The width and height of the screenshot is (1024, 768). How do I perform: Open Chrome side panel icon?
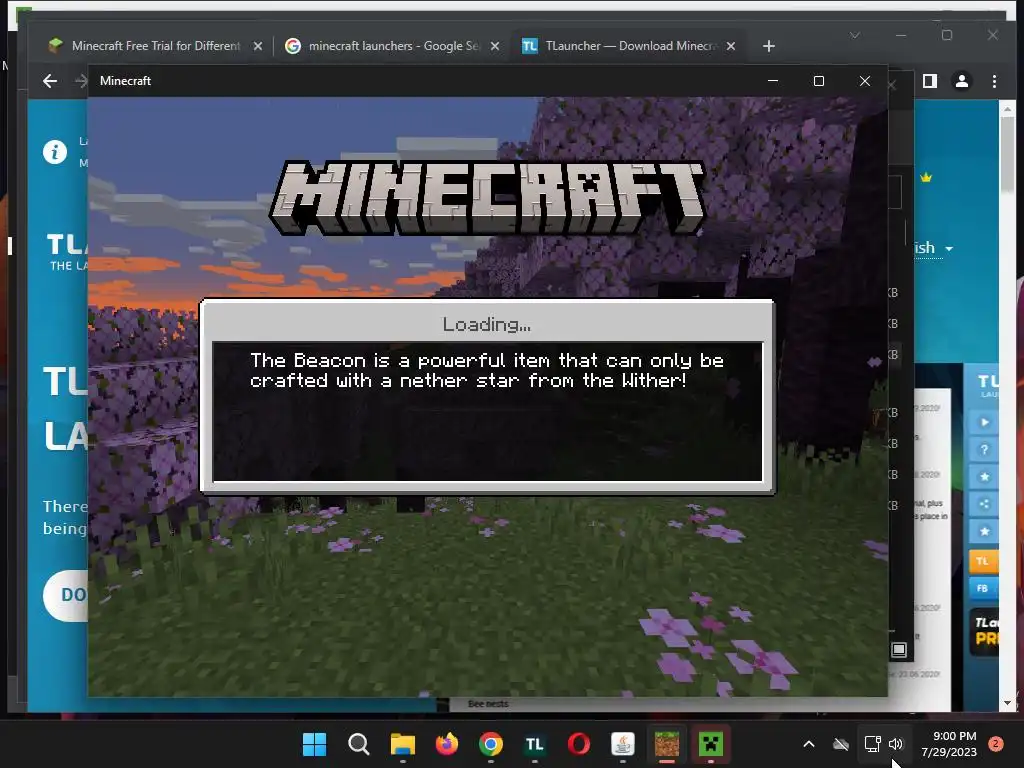(930, 81)
